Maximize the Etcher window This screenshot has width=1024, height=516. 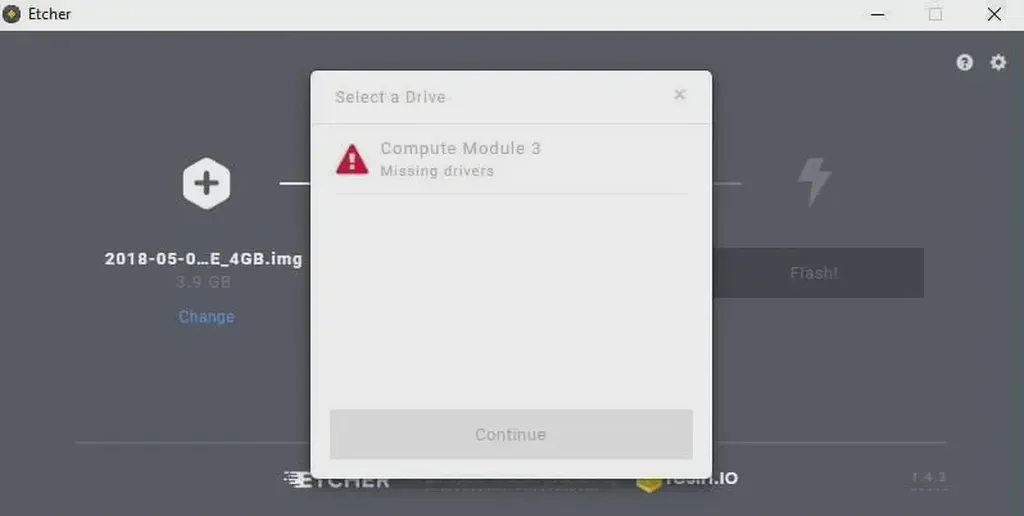(936, 14)
